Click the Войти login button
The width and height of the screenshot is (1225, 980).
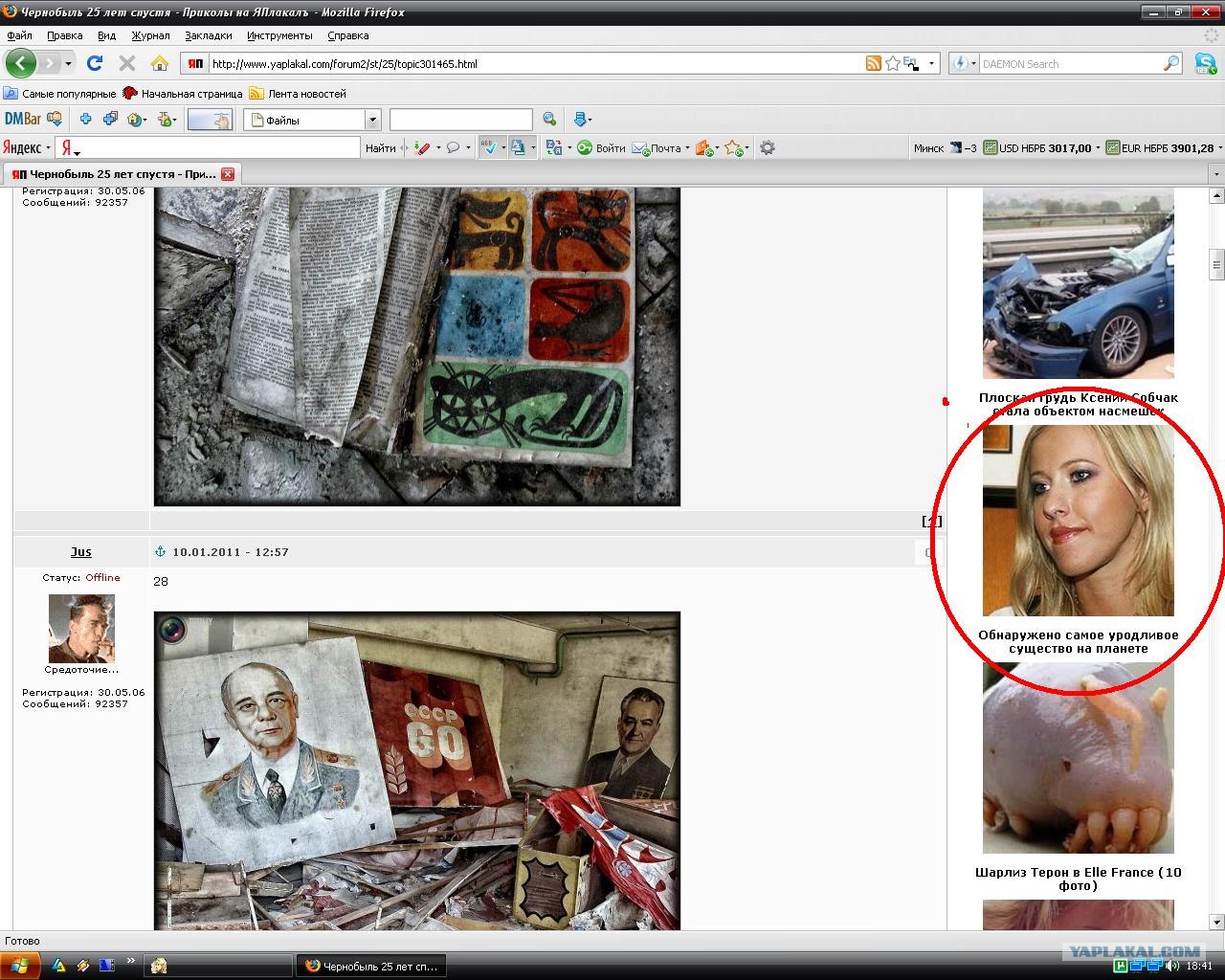click(600, 147)
